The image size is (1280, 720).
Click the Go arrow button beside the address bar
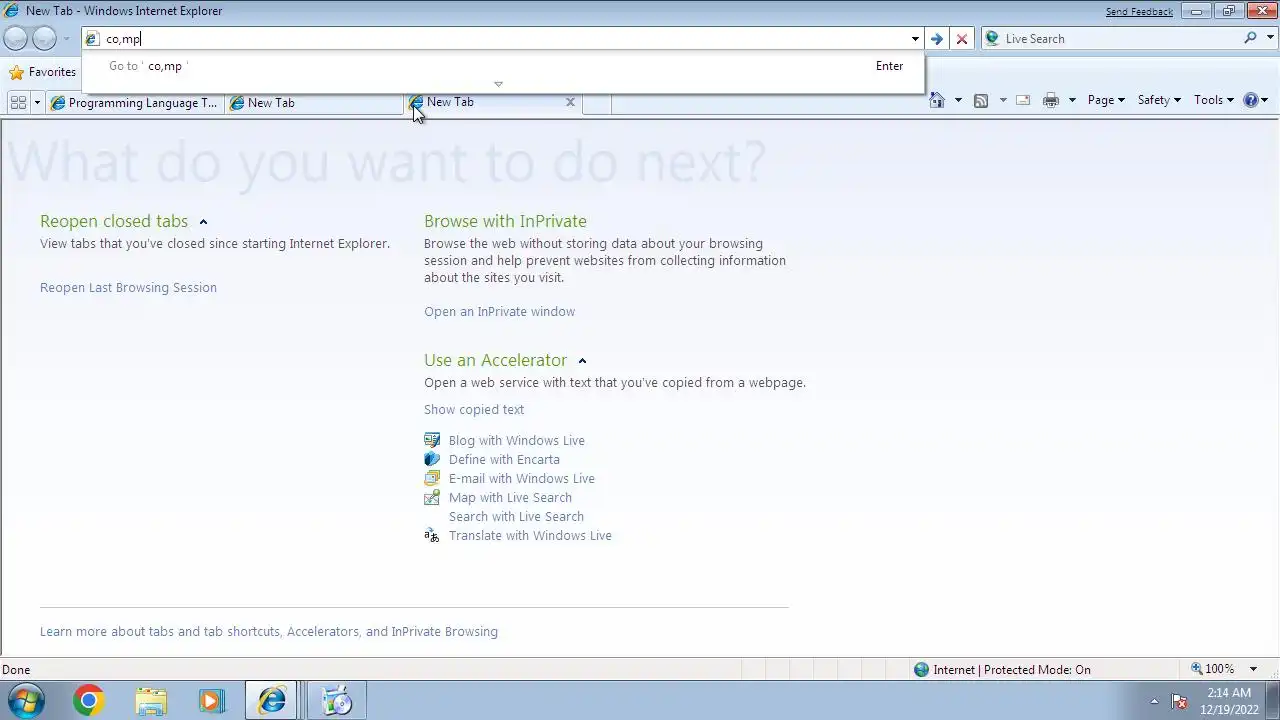pyautogui.click(x=936, y=39)
